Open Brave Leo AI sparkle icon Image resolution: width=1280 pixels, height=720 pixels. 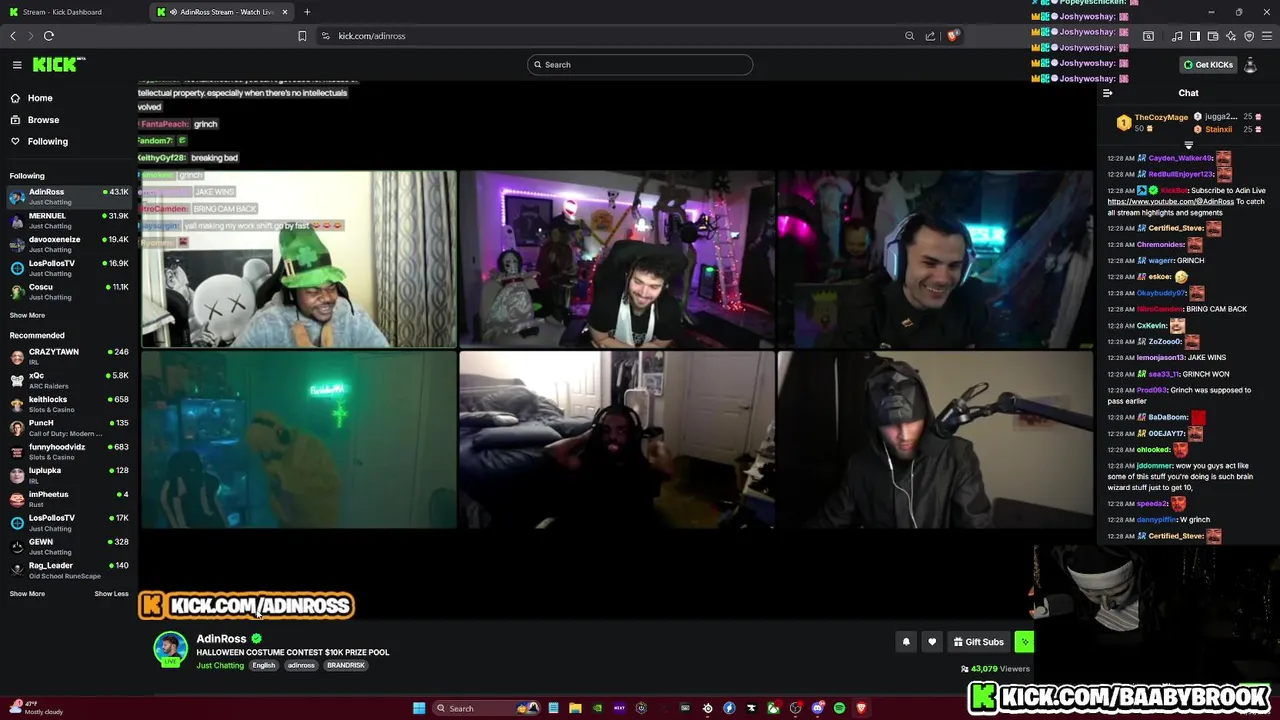point(1231,36)
